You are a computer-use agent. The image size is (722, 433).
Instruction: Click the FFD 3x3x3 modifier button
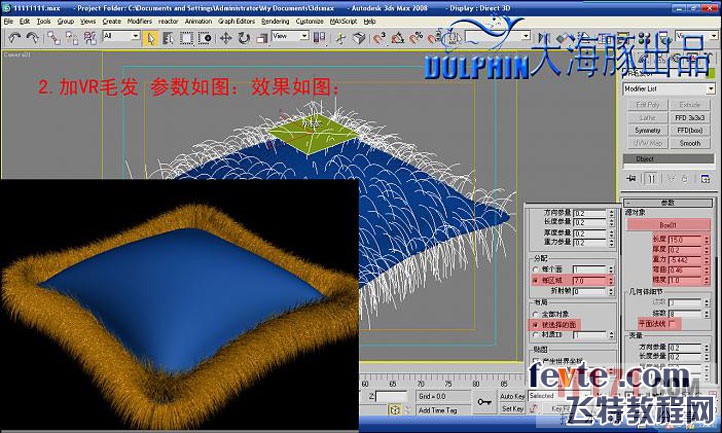[689, 118]
